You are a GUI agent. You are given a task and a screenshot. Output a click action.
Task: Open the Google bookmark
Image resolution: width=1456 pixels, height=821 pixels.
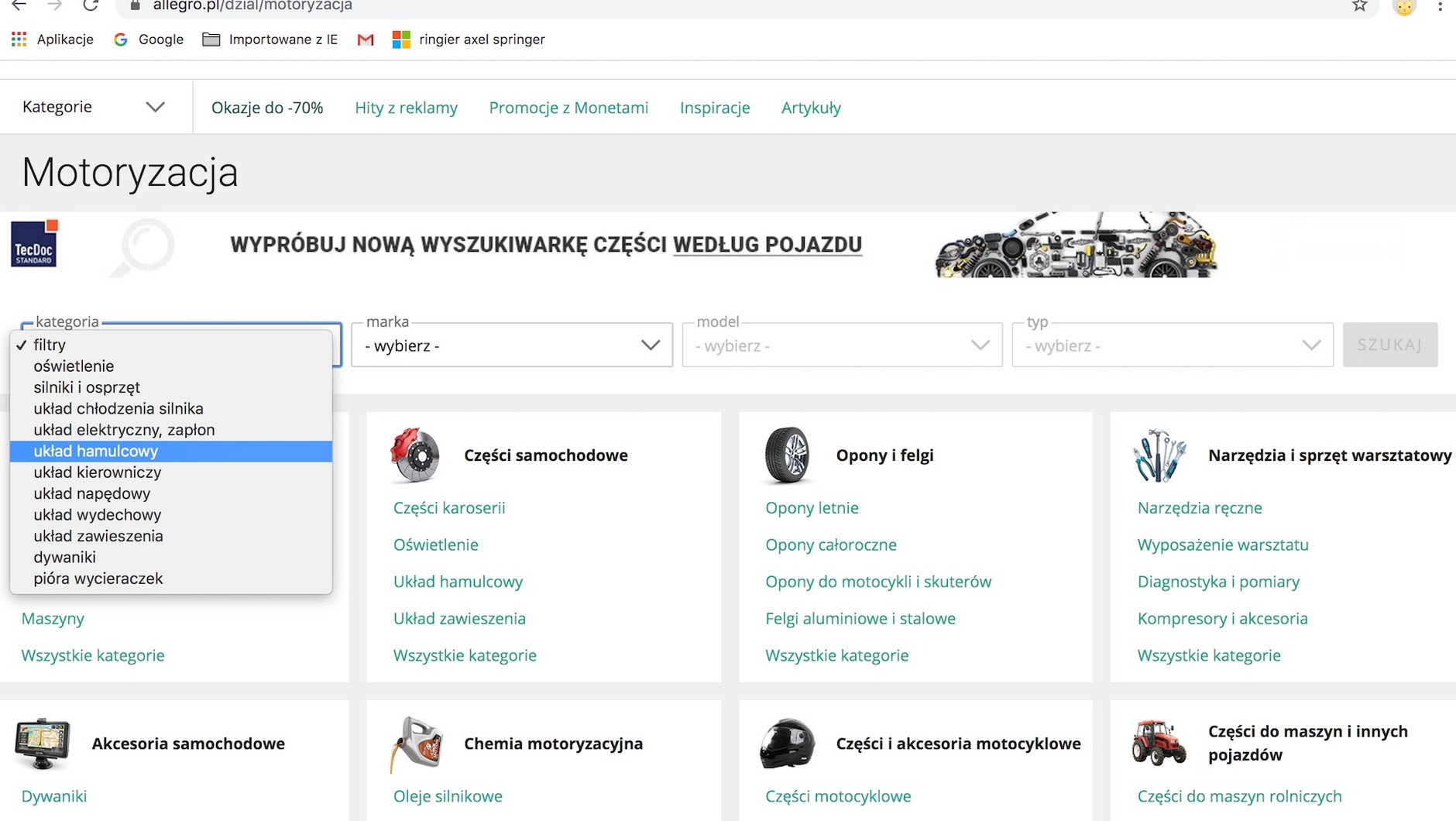149,40
